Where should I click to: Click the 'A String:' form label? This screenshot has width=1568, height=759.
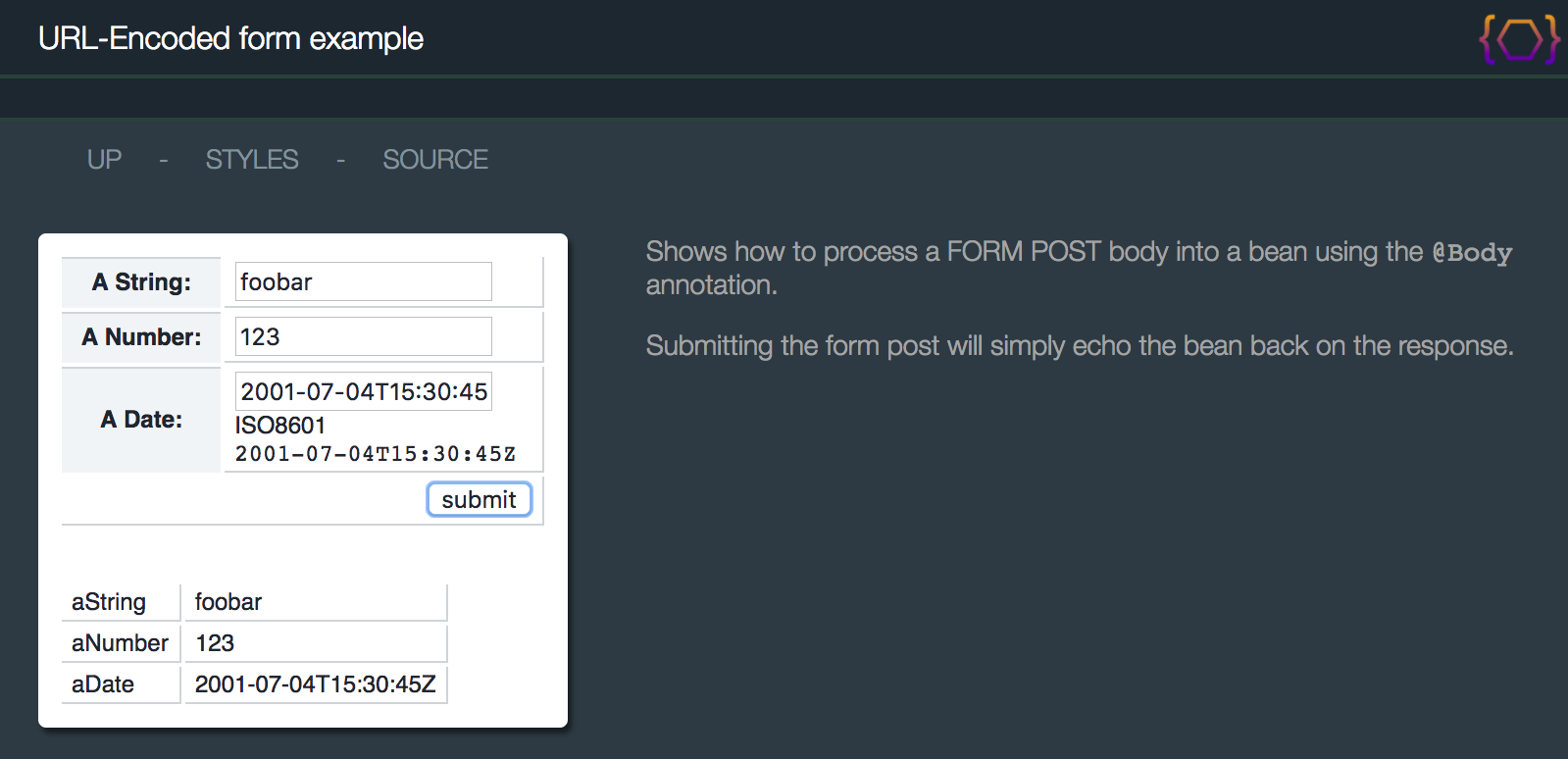point(141,282)
